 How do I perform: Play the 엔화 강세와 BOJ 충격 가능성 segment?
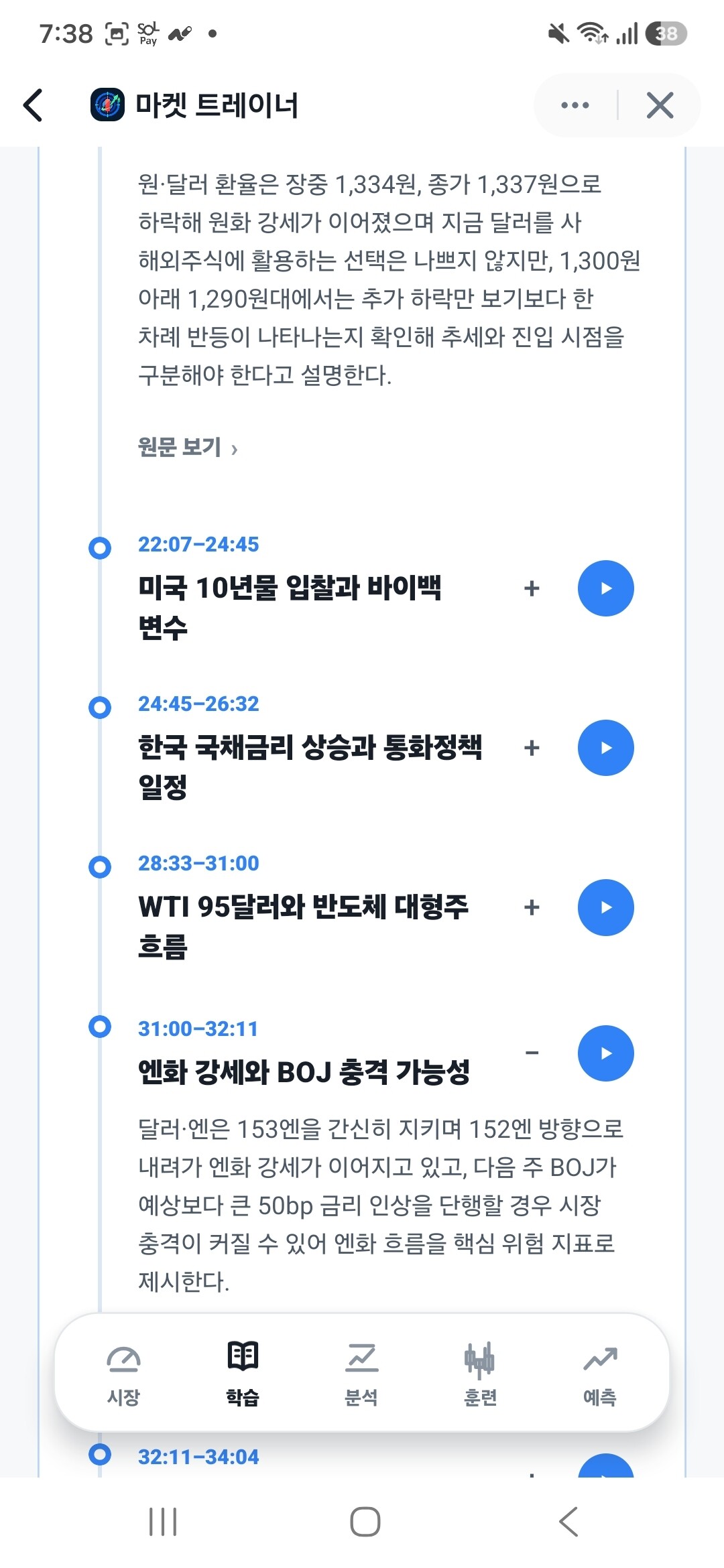point(606,1053)
